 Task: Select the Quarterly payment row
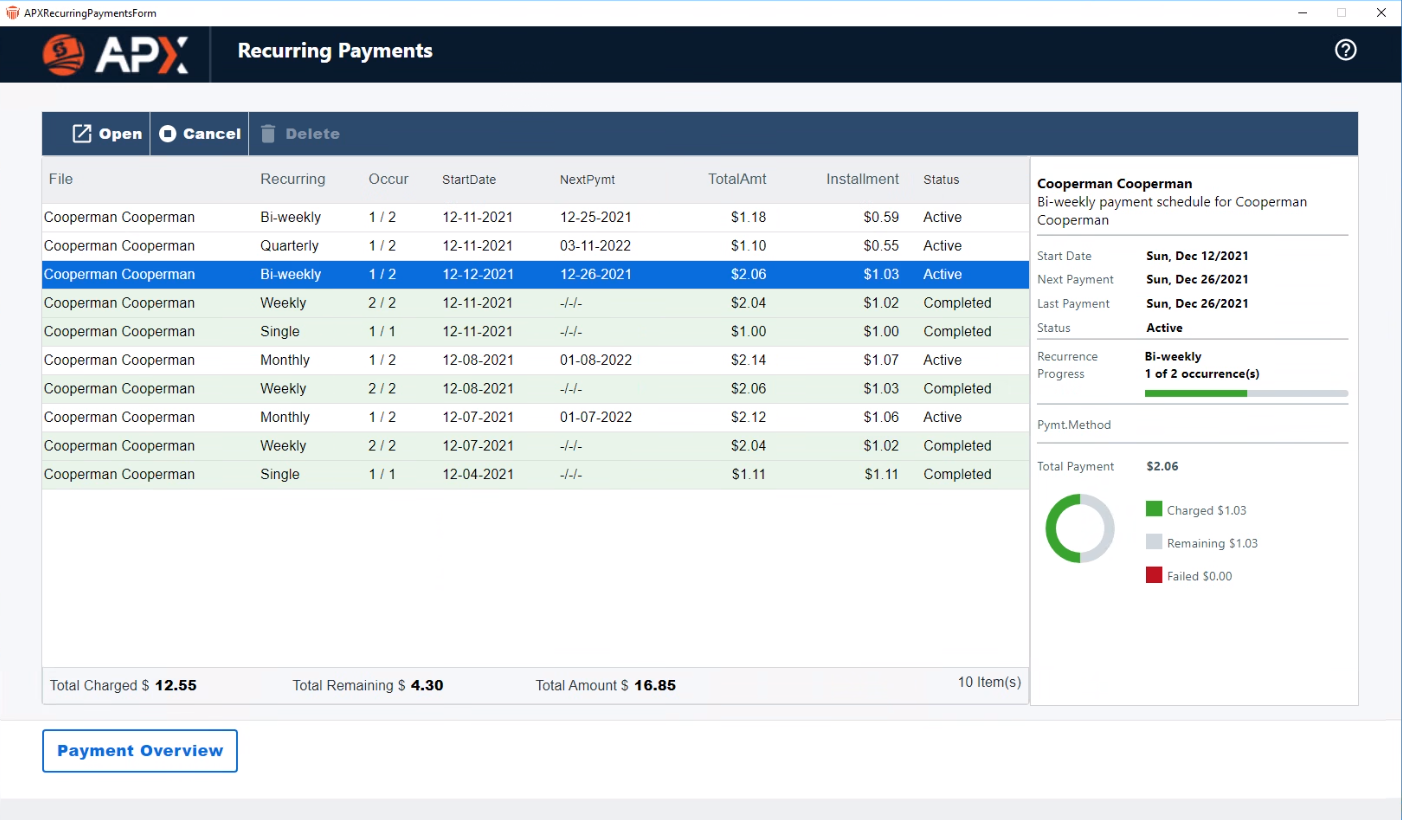(535, 246)
